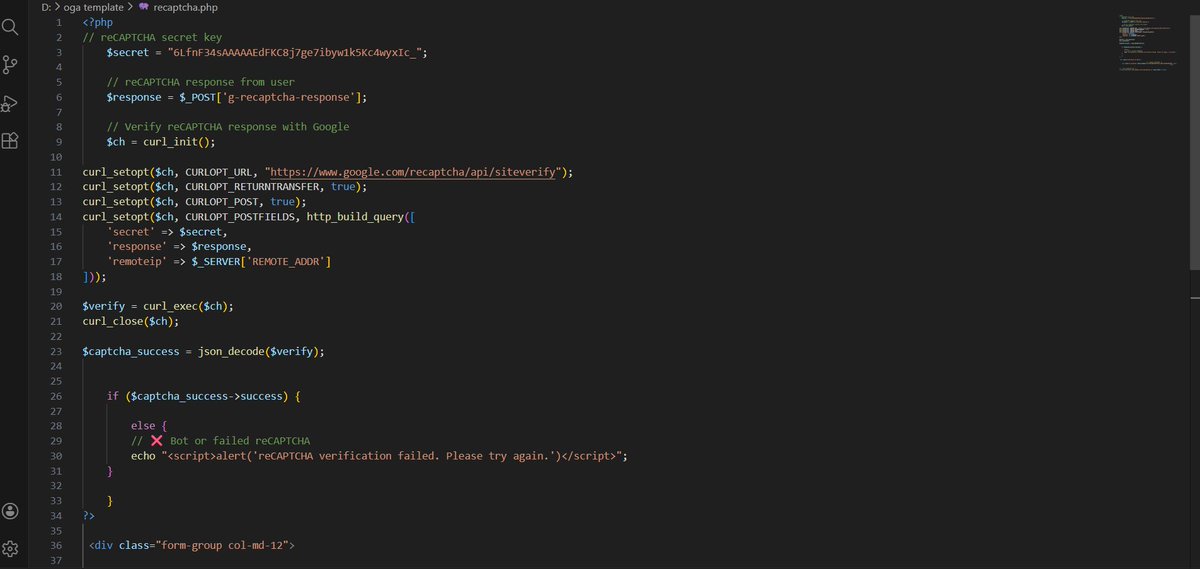Click line number 34 in the gutter
The width and height of the screenshot is (1200, 569).
coord(56,516)
